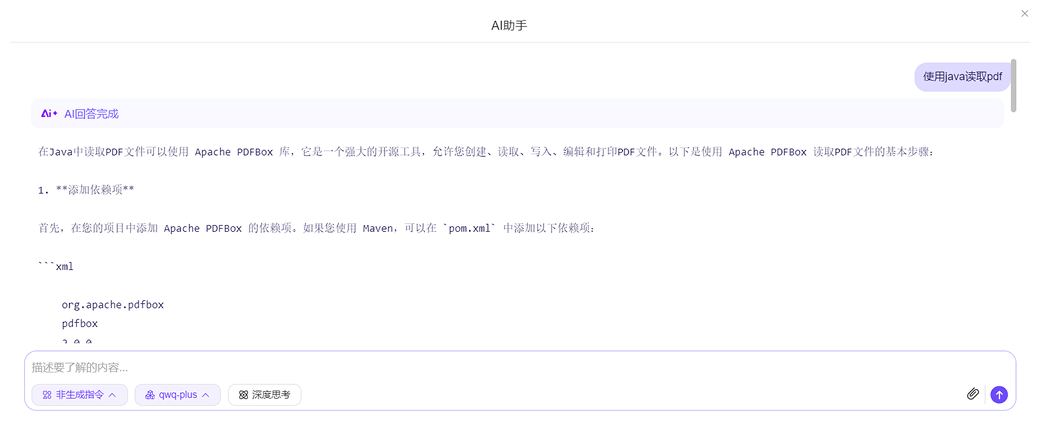Click the AI回答完成 status bar
The width and height of the screenshot is (1040, 432).
(x=516, y=114)
